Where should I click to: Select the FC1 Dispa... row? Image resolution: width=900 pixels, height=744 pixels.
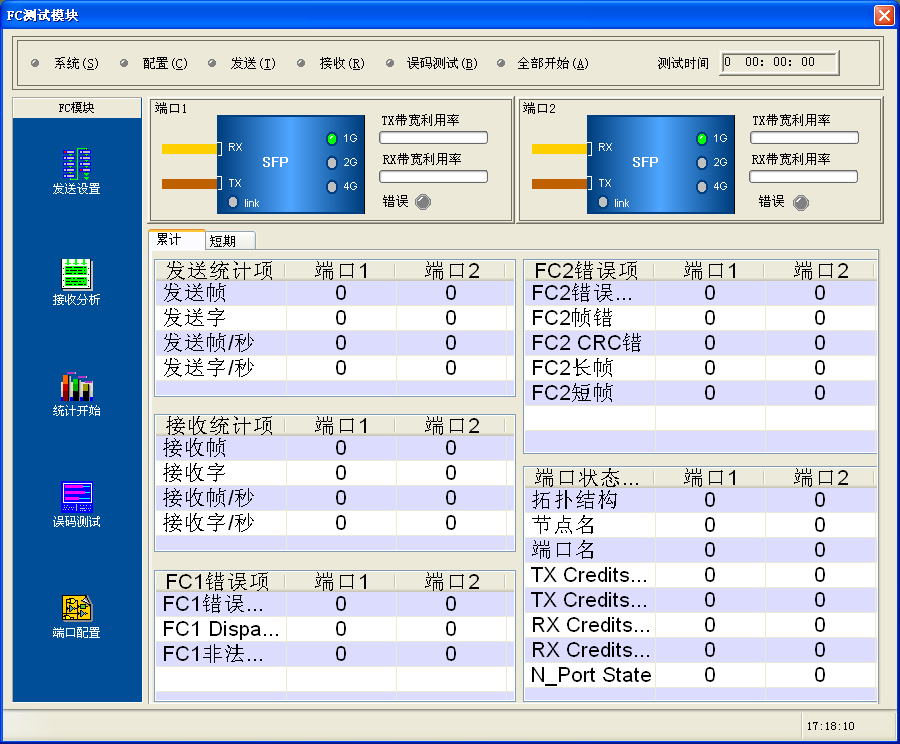click(x=335, y=629)
